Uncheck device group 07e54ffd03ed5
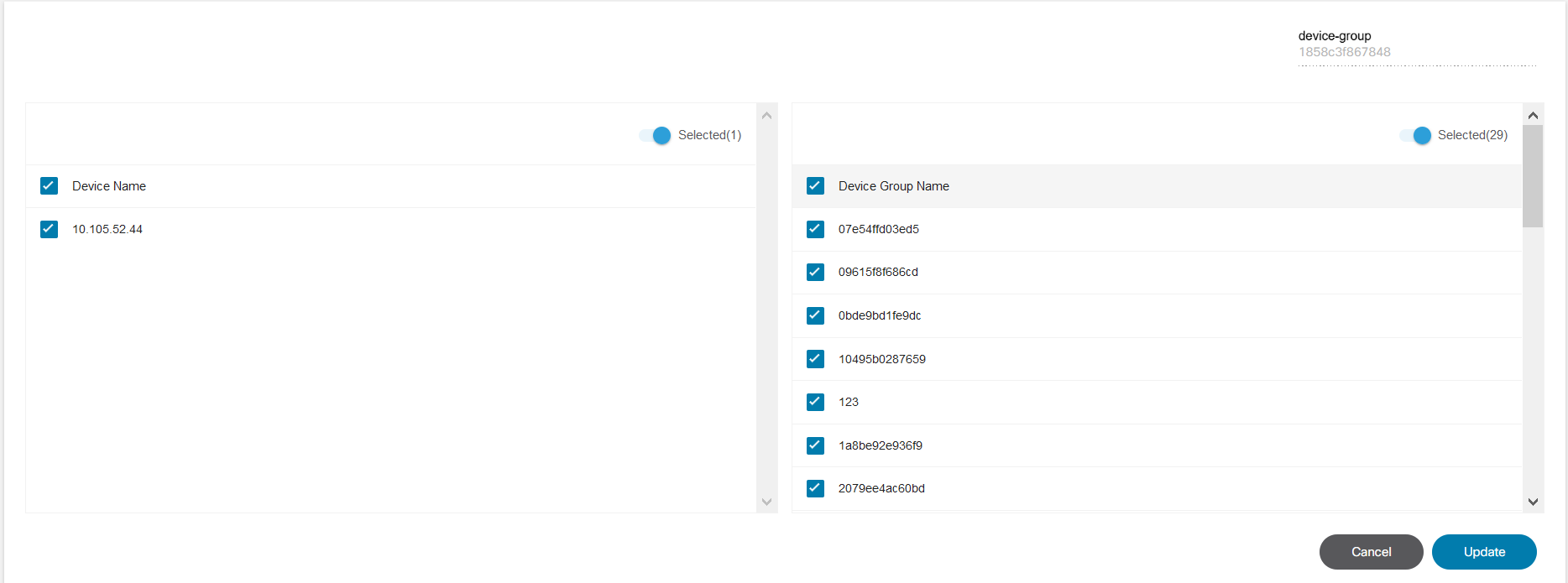Screen dimensions: 1568x583 click(815, 229)
